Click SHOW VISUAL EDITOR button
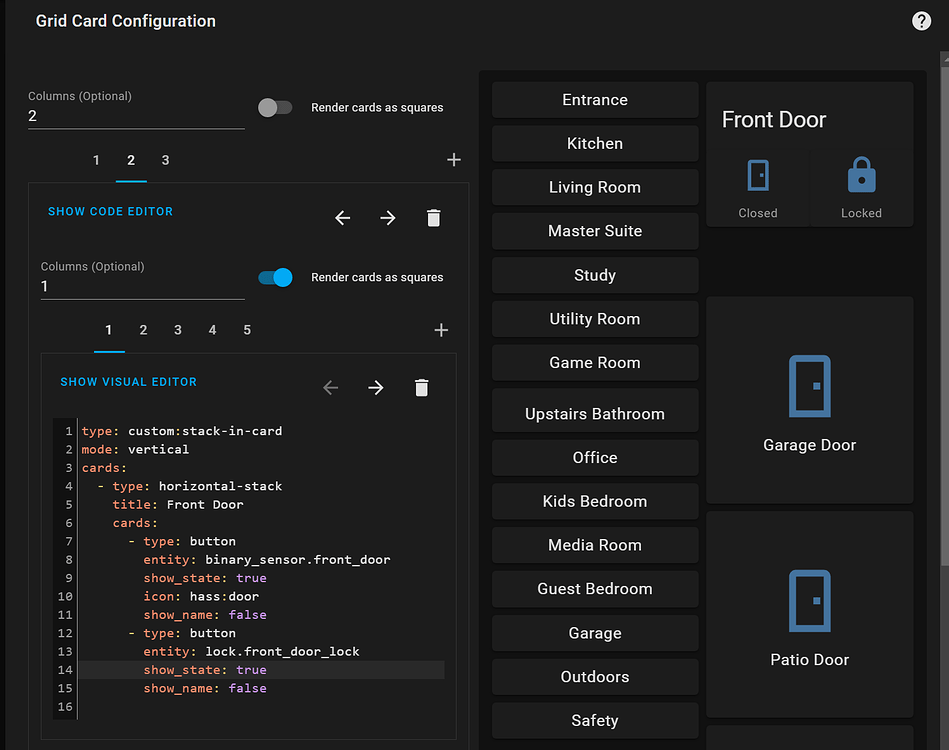 coord(128,382)
